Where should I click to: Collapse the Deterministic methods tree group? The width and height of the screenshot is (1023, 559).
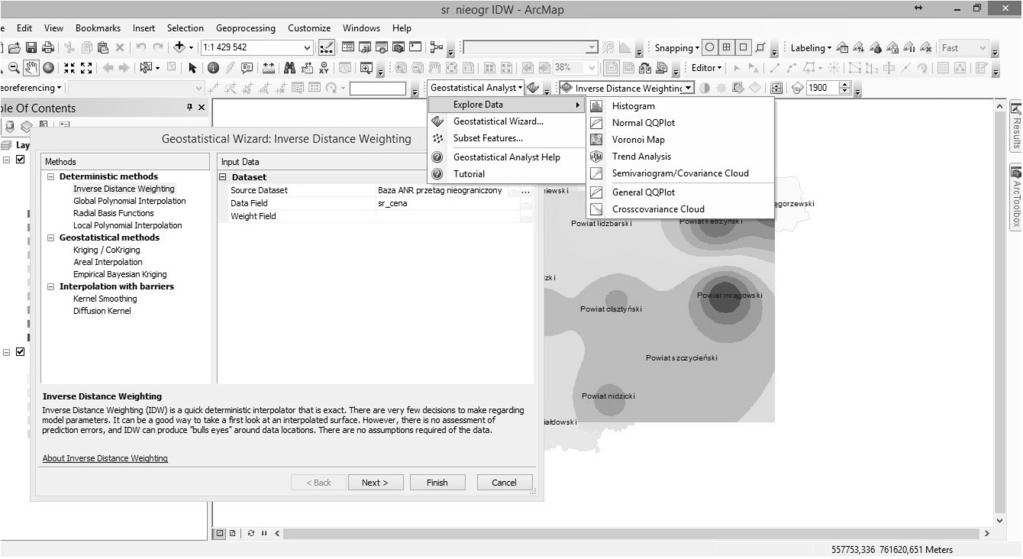[50, 177]
